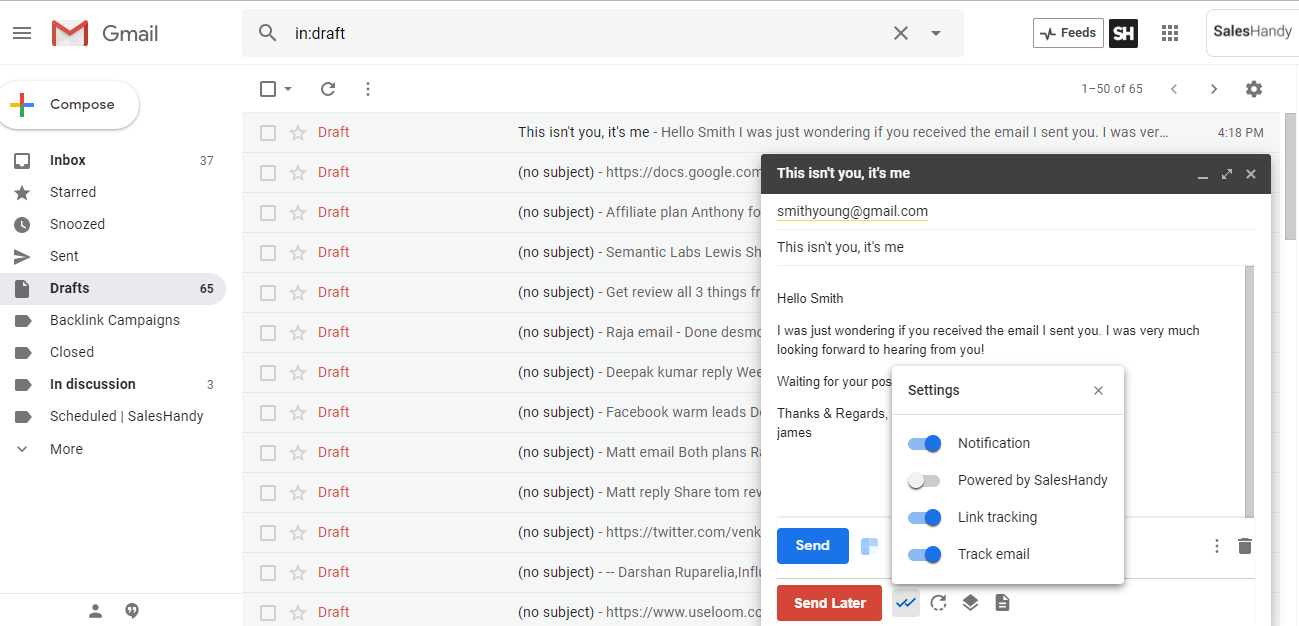Viewport: 1299px width, 626px height.
Task: Click the compose subject field
Action: pyautogui.click(x=1015, y=247)
